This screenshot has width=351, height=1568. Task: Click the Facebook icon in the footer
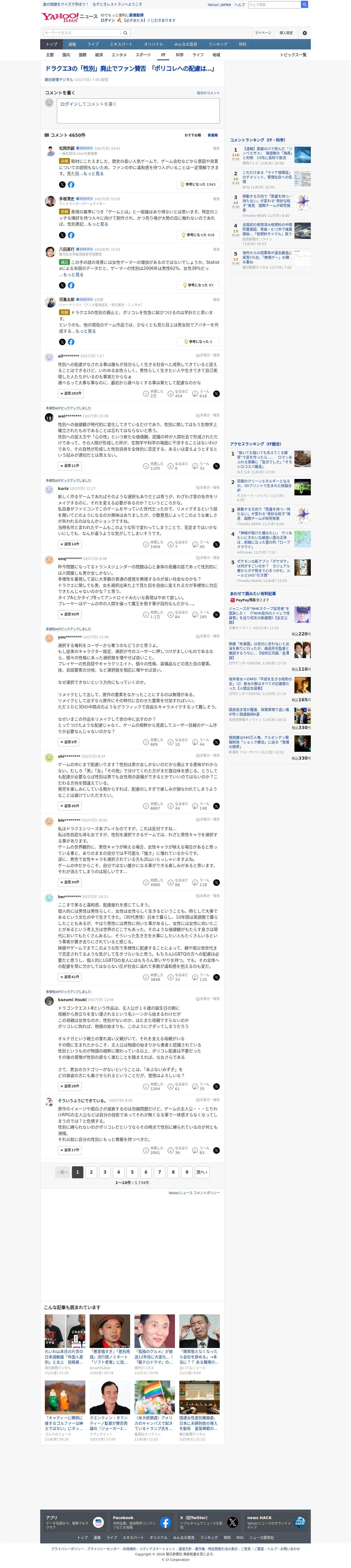point(165,1522)
